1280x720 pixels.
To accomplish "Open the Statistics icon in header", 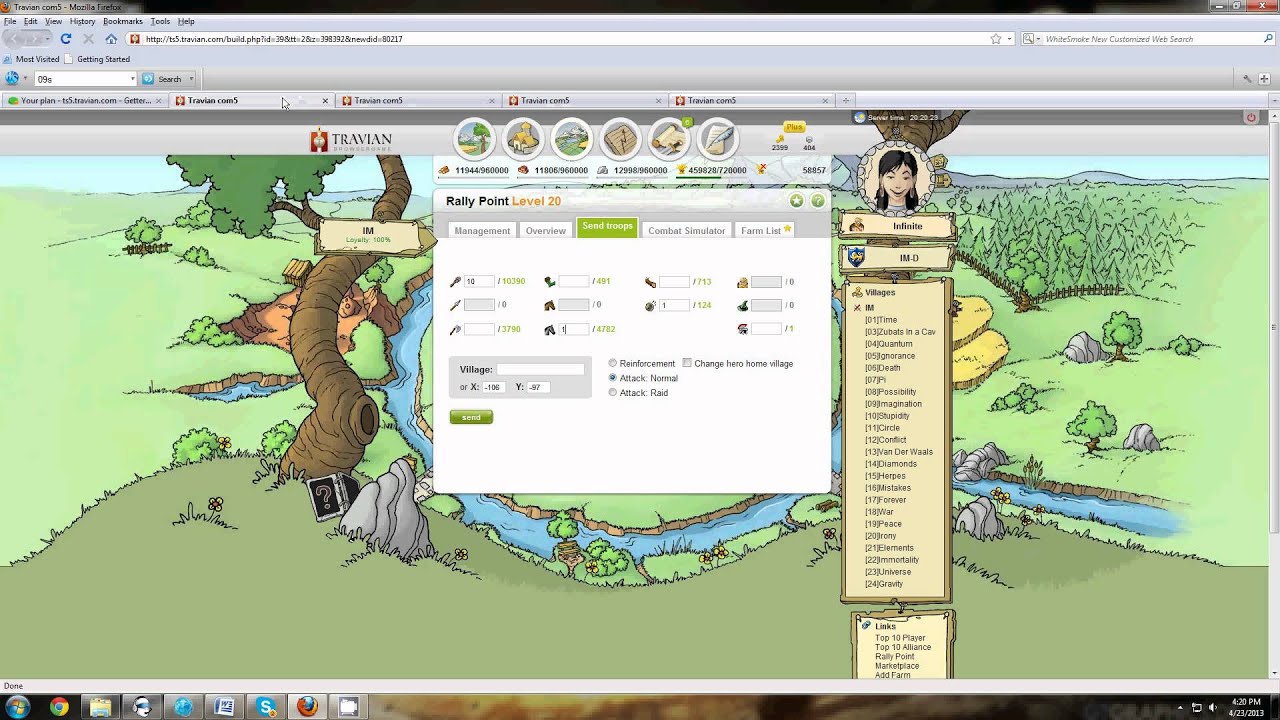I will 621,140.
